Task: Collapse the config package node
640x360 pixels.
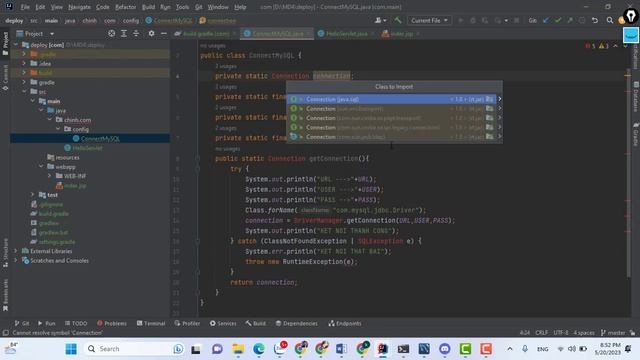Action: tap(58, 129)
